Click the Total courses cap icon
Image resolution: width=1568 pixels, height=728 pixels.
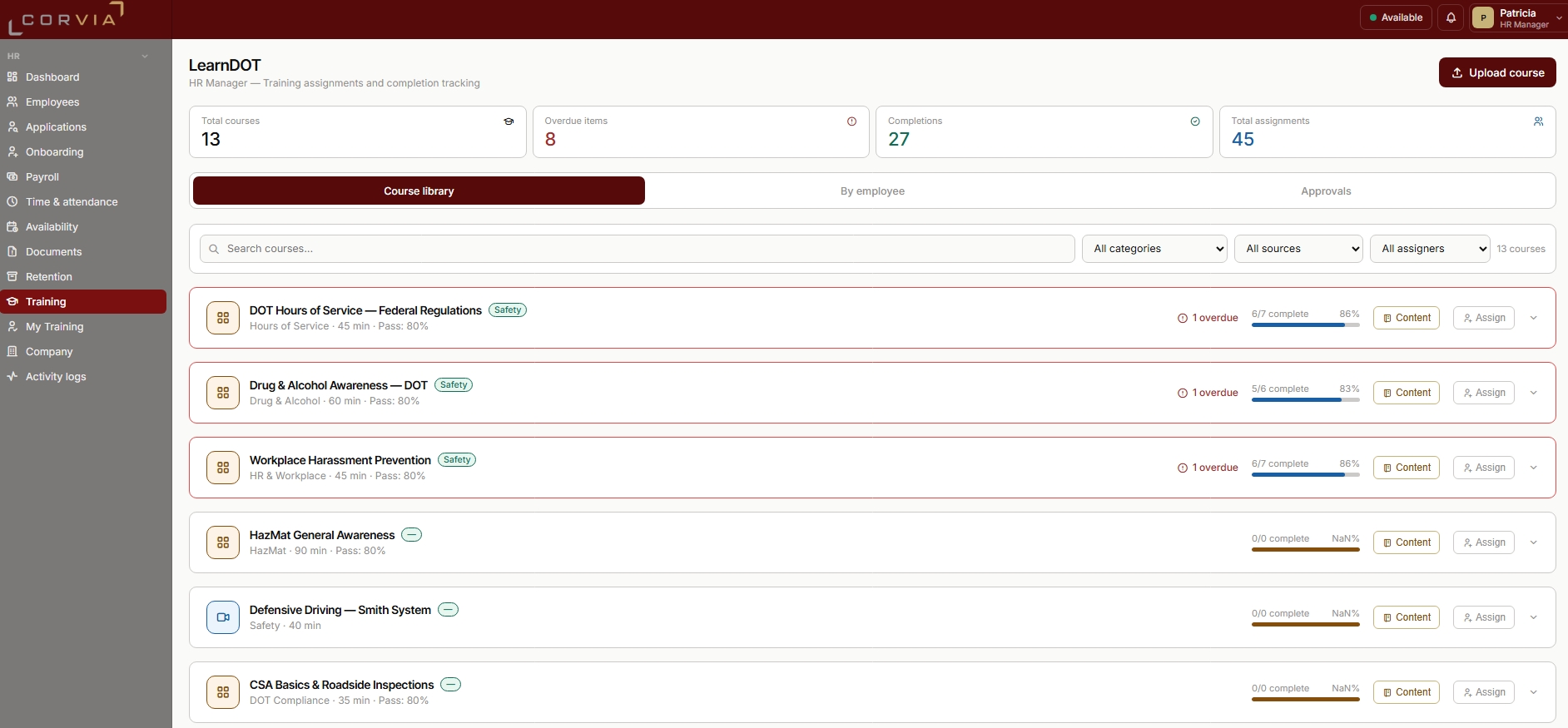click(509, 121)
